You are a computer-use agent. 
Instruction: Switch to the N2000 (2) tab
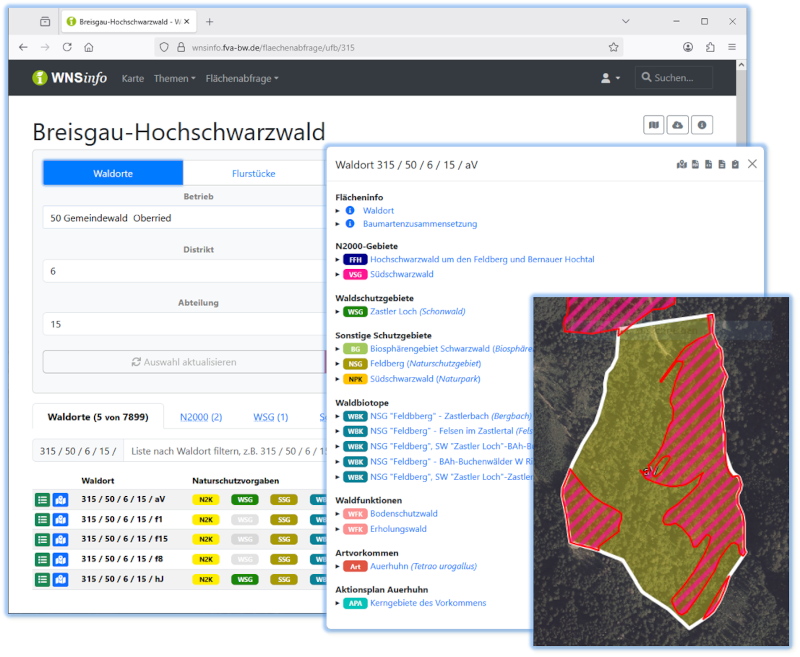point(200,417)
